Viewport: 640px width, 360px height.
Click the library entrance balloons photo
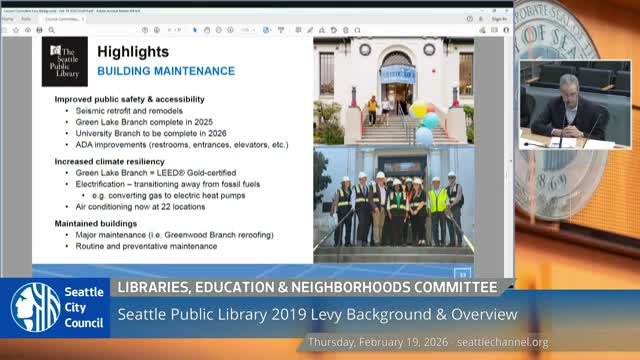click(x=393, y=91)
